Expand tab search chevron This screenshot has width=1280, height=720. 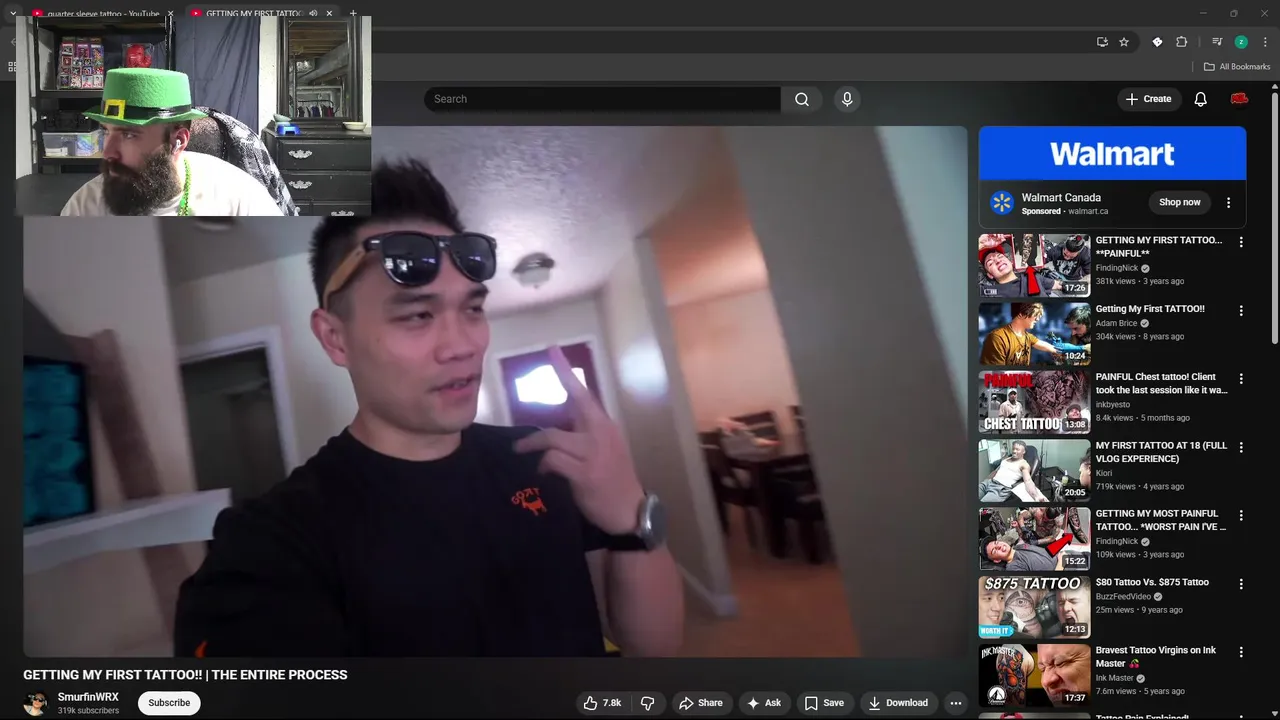(12, 13)
